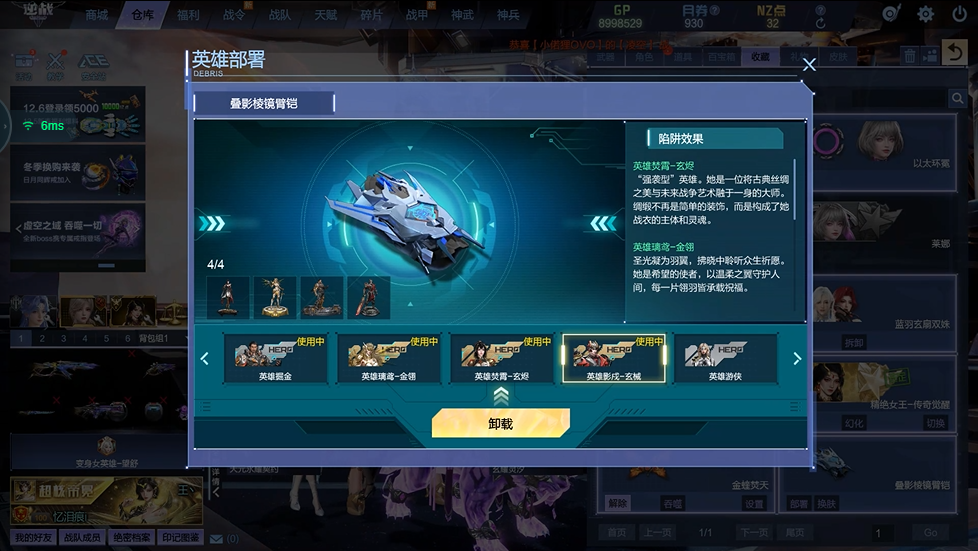This screenshot has width=978, height=551.
Task: Click the NZ点 refresh icon
Action: click(821, 23)
